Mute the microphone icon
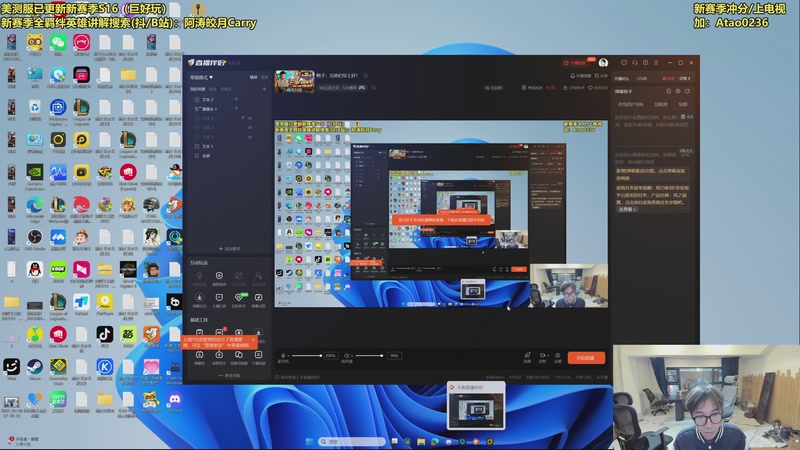The height and width of the screenshot is (450, 800). click(283, 356)
